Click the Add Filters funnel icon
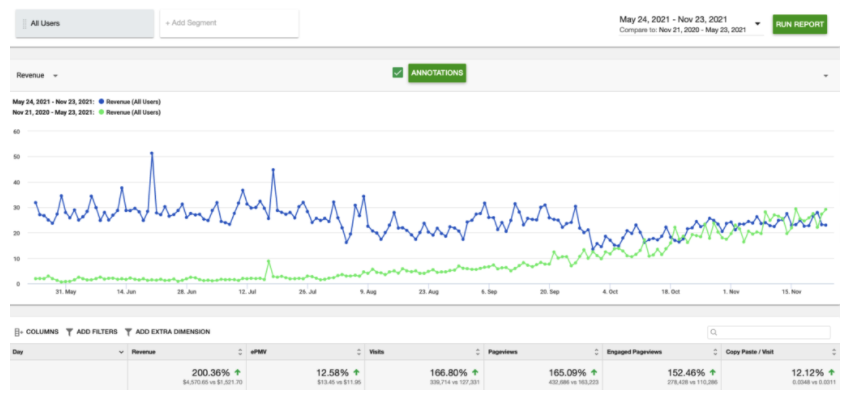This screenshot has width=852, height=399. pyautogui.click(x=70, y=332)
